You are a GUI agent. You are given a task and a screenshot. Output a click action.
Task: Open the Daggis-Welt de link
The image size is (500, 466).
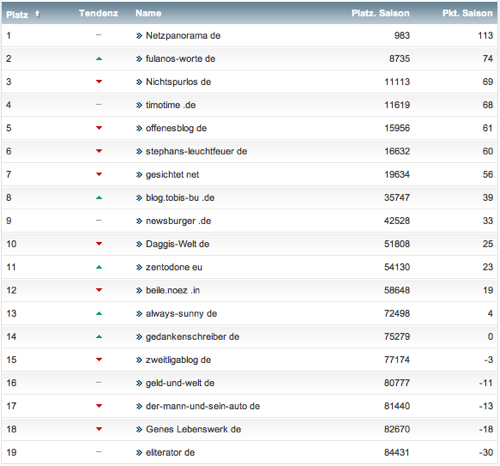point(177,244)
